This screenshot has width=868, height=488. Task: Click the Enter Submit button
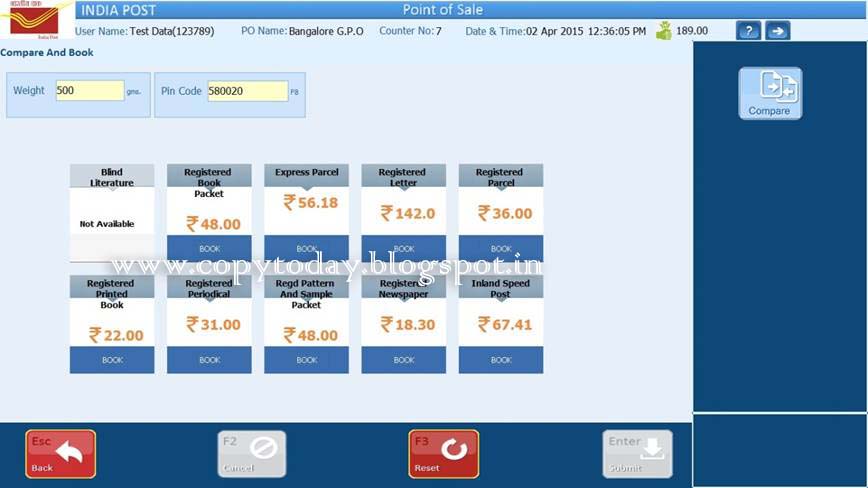point(638,454)
